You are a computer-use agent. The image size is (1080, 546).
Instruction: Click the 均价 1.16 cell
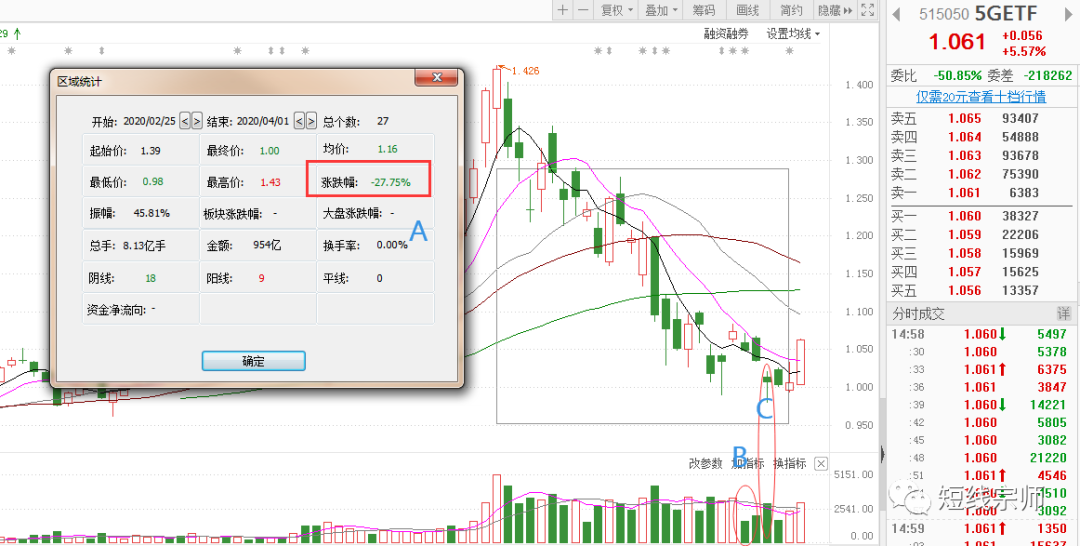pos(375,149)
